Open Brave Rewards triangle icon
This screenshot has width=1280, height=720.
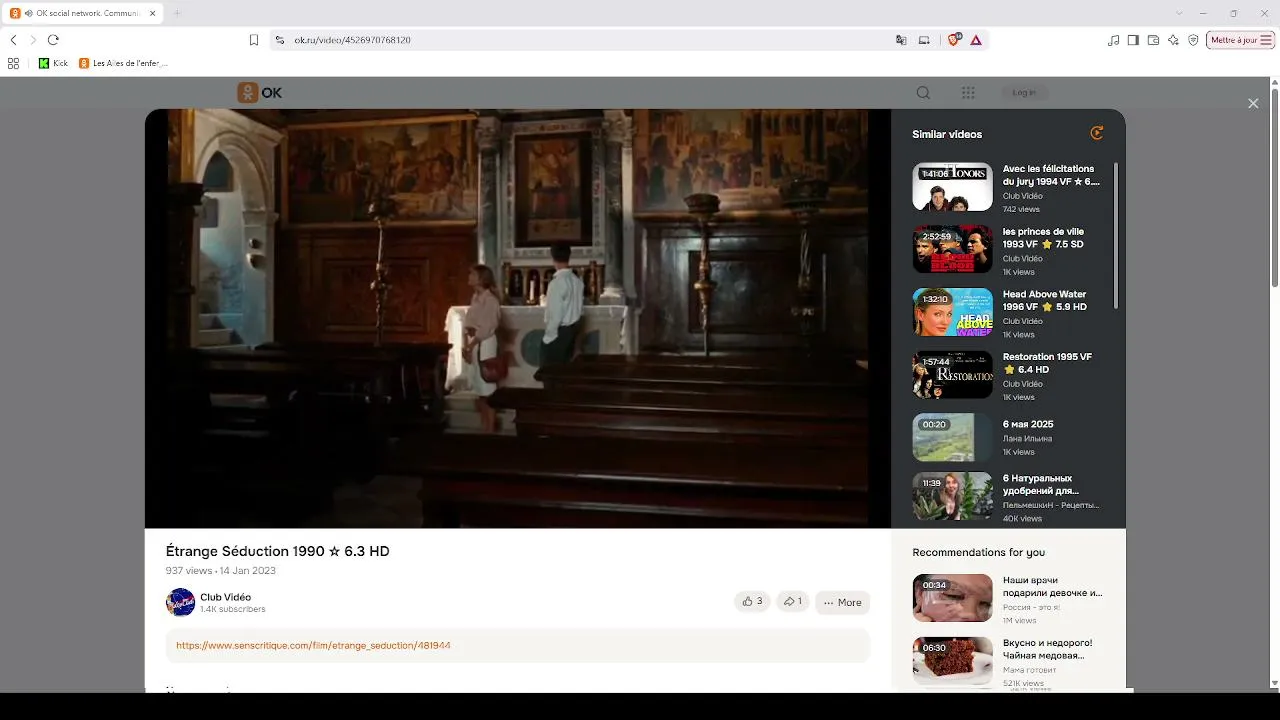(976, 40)
